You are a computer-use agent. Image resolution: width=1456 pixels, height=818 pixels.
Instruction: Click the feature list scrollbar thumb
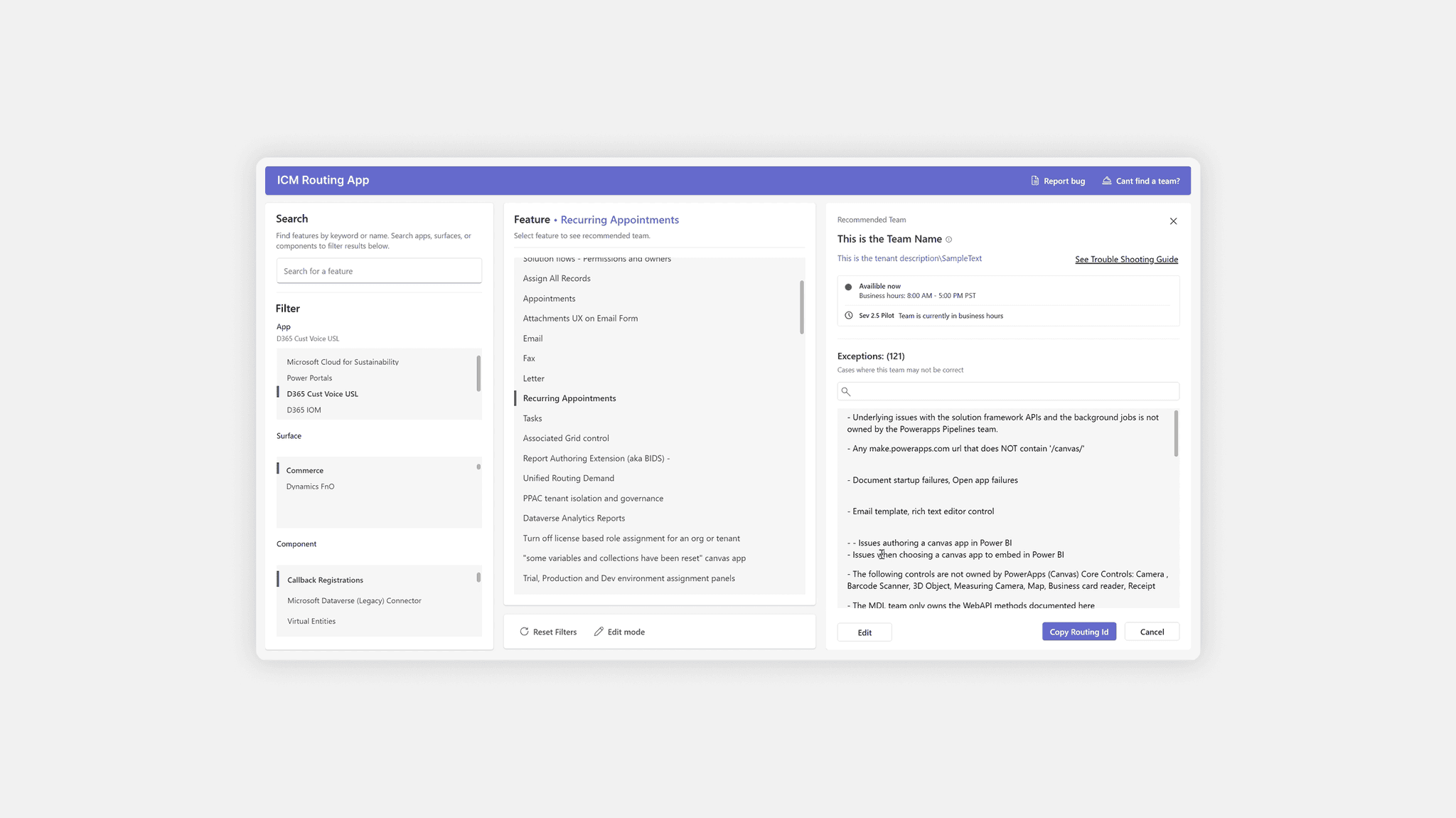pyautogui.click(x=802, y=307)
